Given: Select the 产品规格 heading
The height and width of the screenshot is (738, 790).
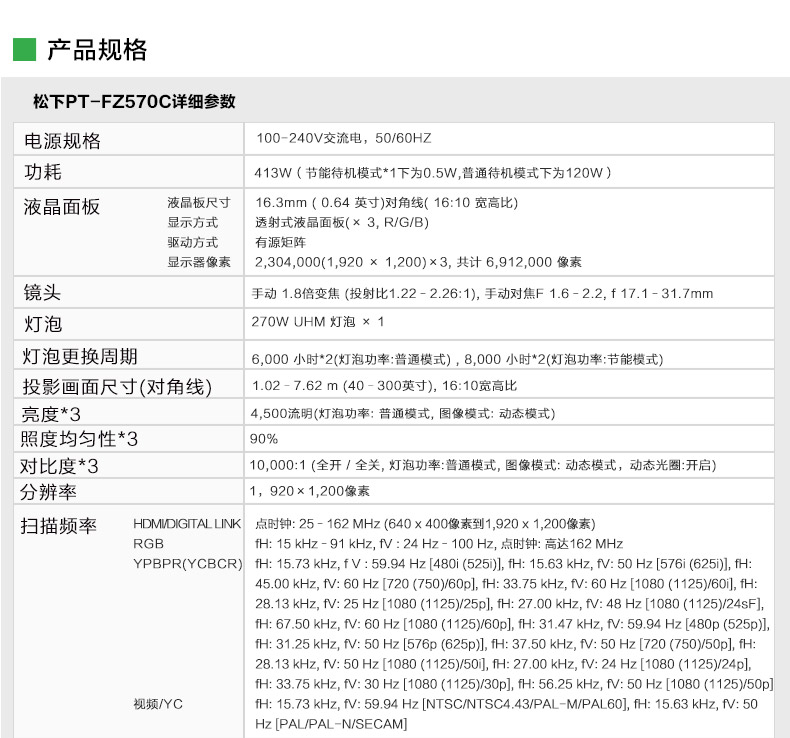Looking at the screenshot, I should (97, 50).
